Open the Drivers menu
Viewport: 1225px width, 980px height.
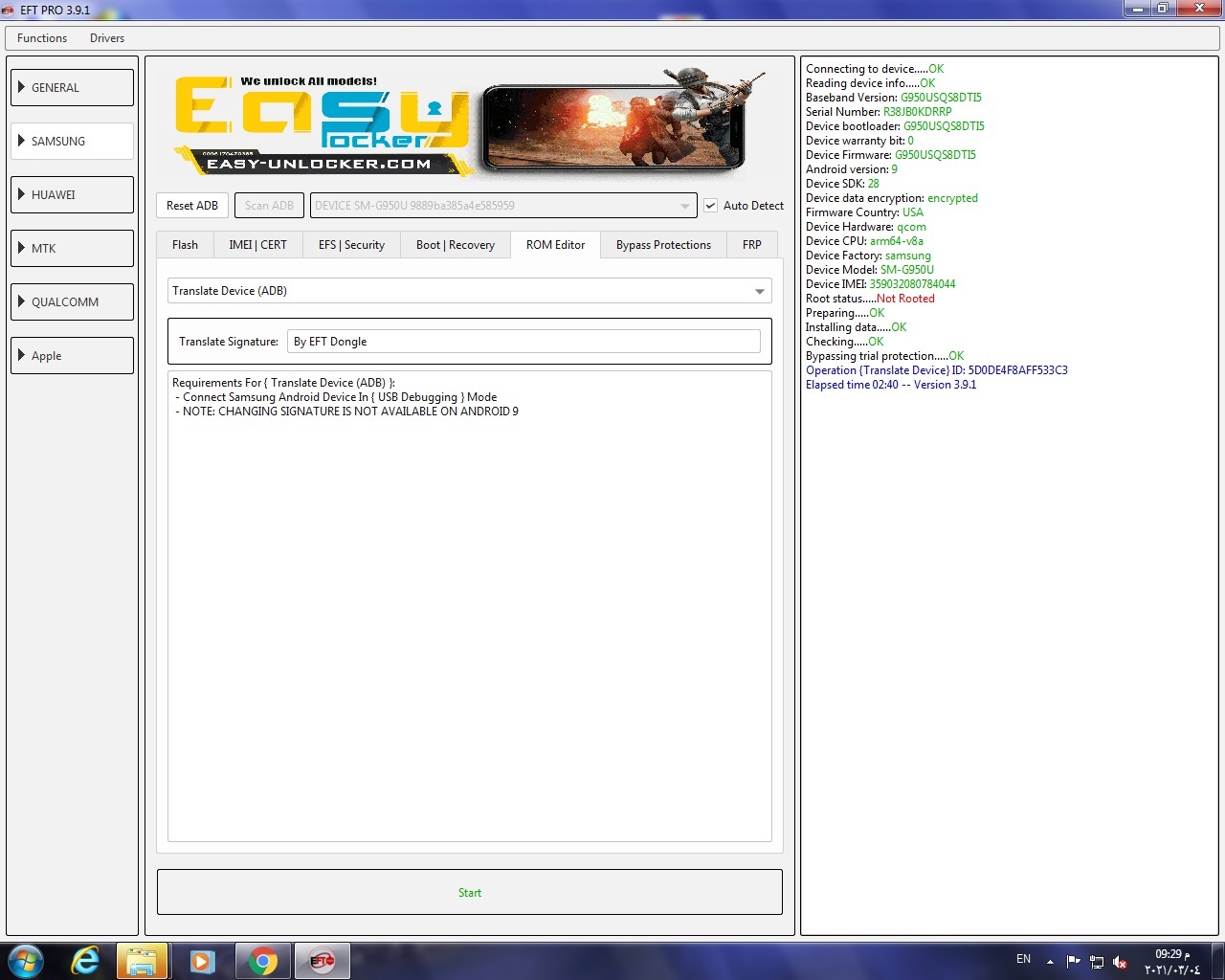pyautogui.click(x=107, y=38)
